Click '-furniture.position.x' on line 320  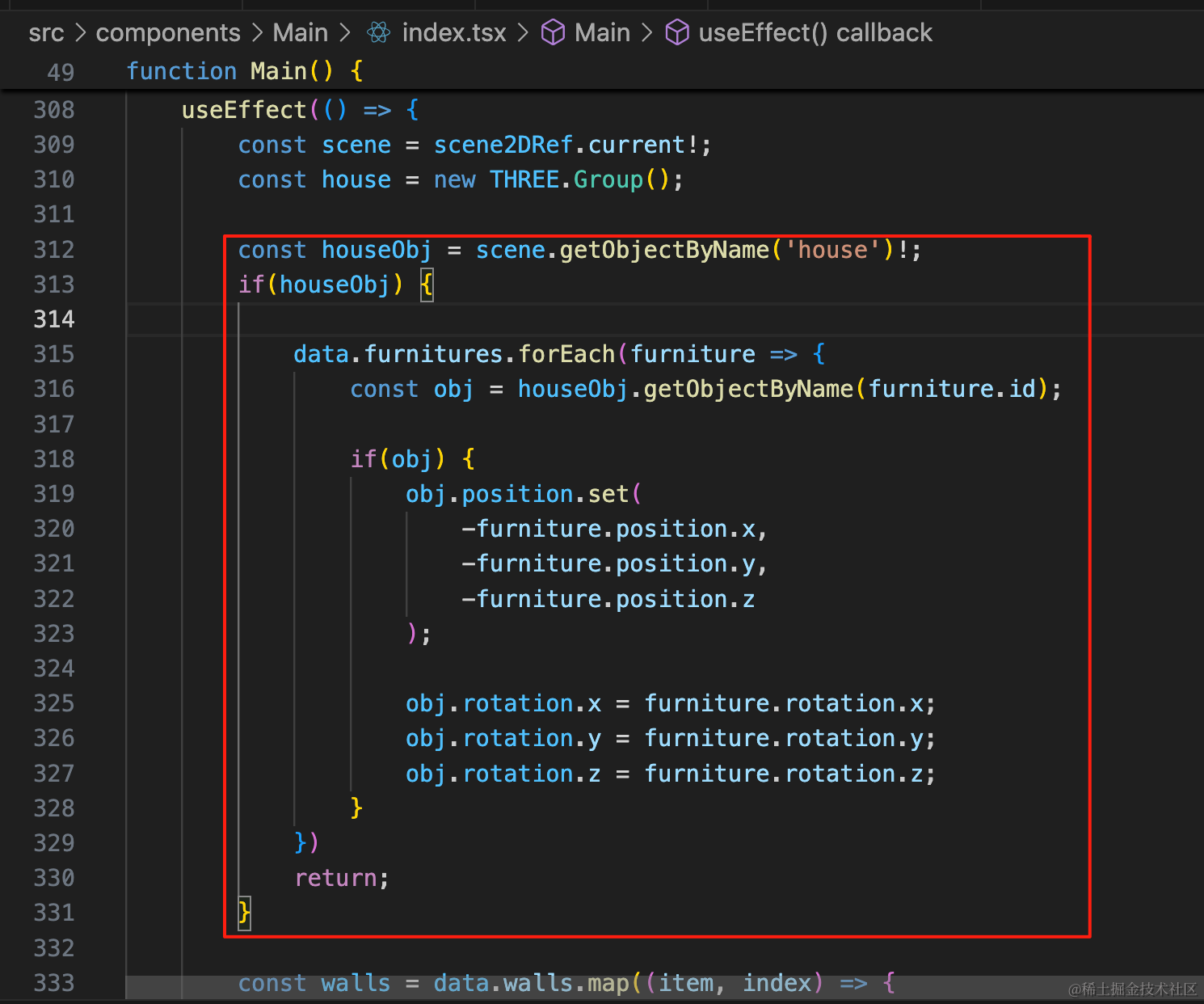608,529
